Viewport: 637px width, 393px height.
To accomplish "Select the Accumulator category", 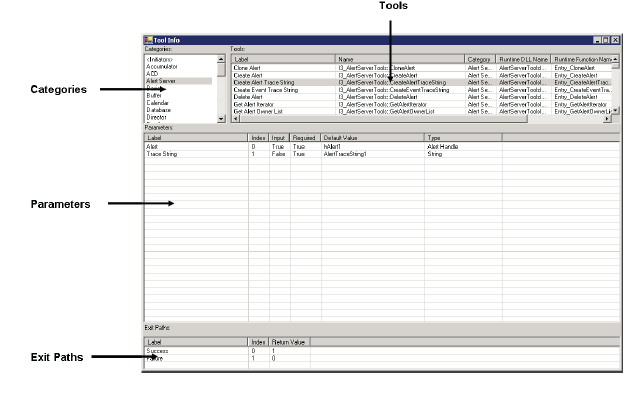I will pyautogui.click(x=162, y=66).
